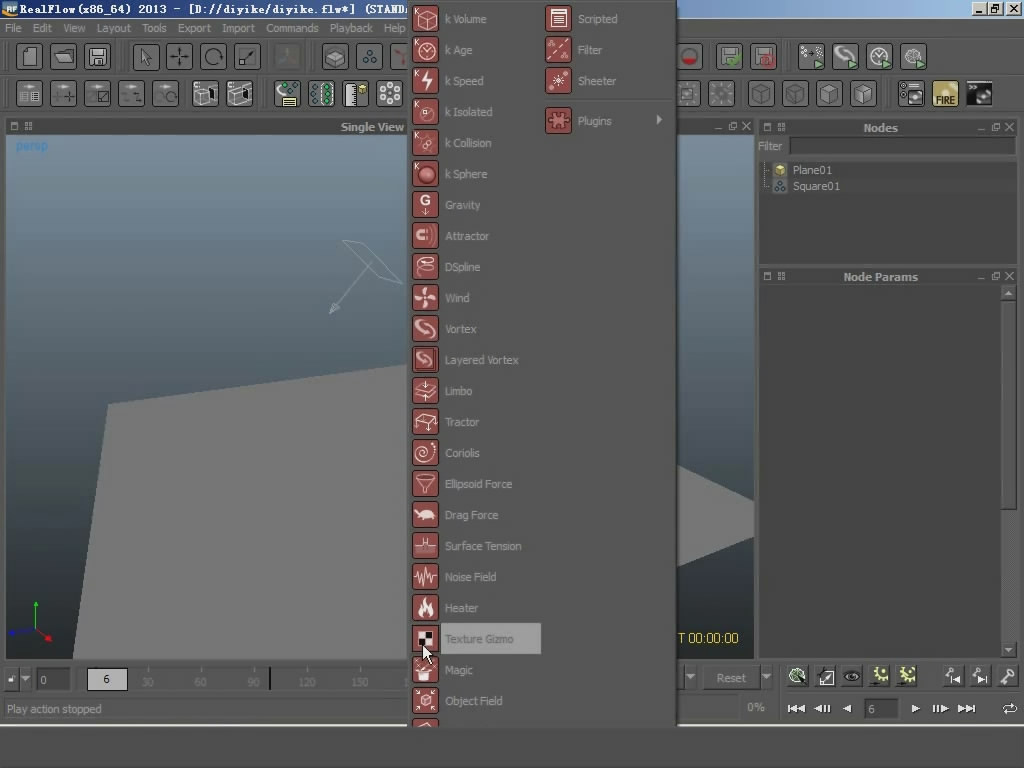This screenshot has height=768, width=1024.
Task: Click the Heater flame icon
Action: 425,608
